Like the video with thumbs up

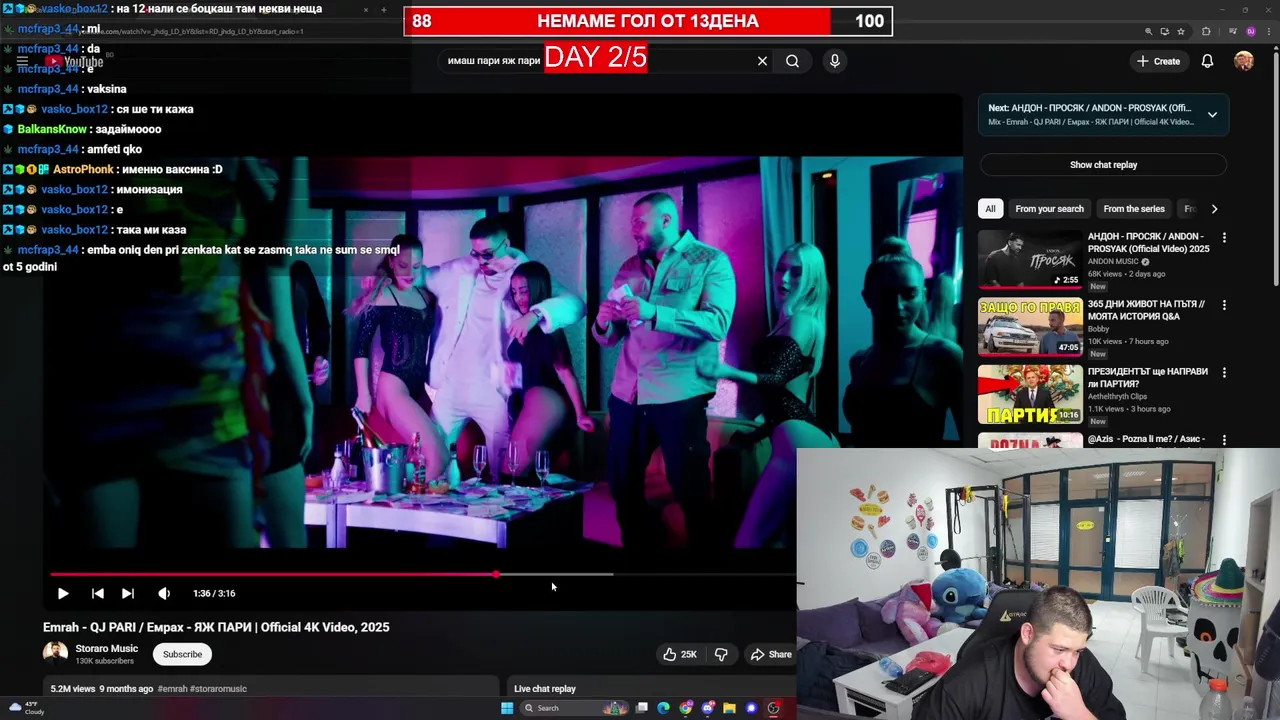click(x=679, y=654)
